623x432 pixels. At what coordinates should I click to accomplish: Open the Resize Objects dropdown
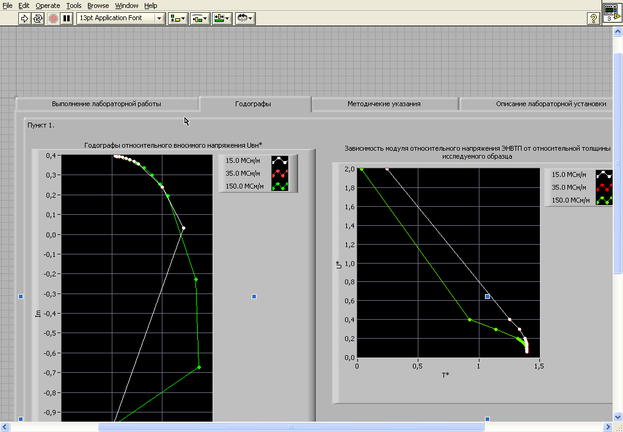[223, 18]
